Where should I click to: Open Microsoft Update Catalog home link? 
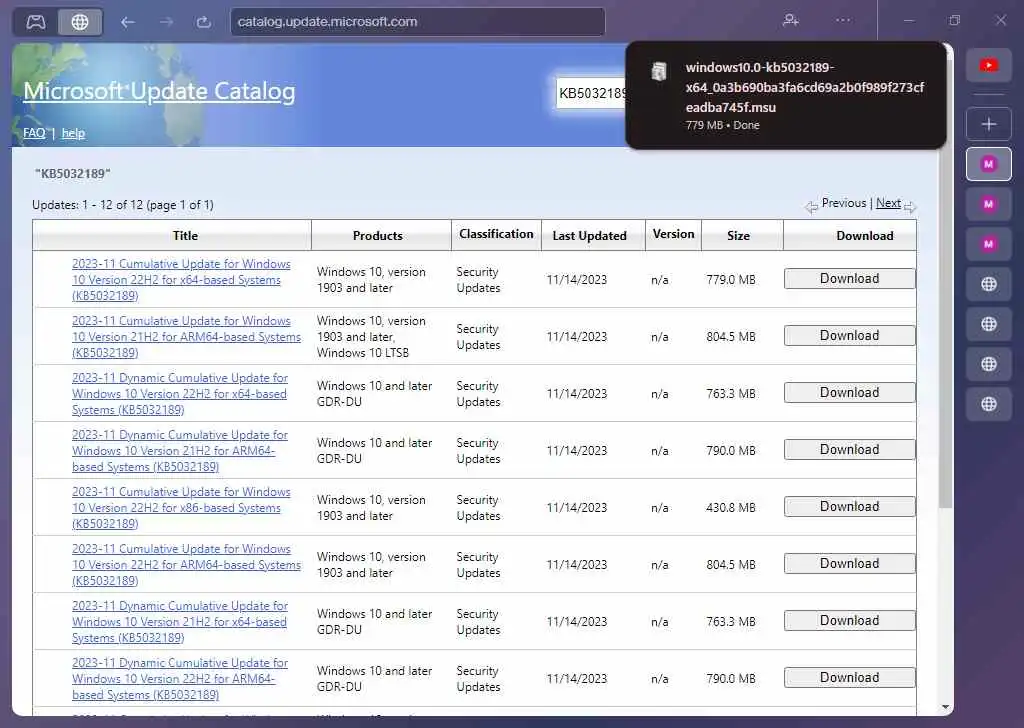point(159,91)
